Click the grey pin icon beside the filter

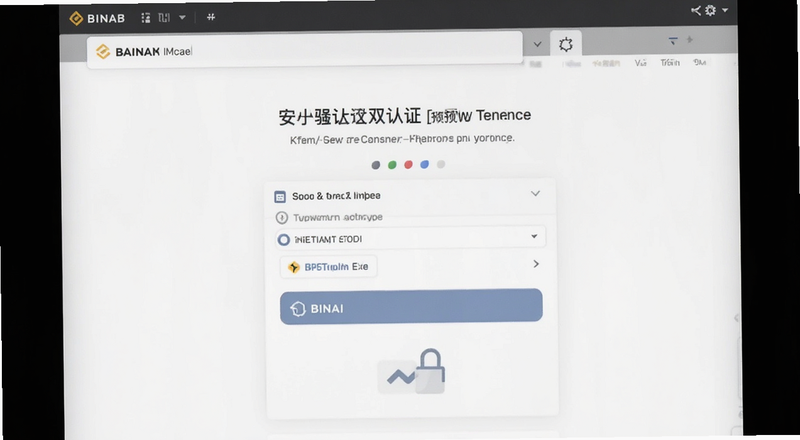690,40
